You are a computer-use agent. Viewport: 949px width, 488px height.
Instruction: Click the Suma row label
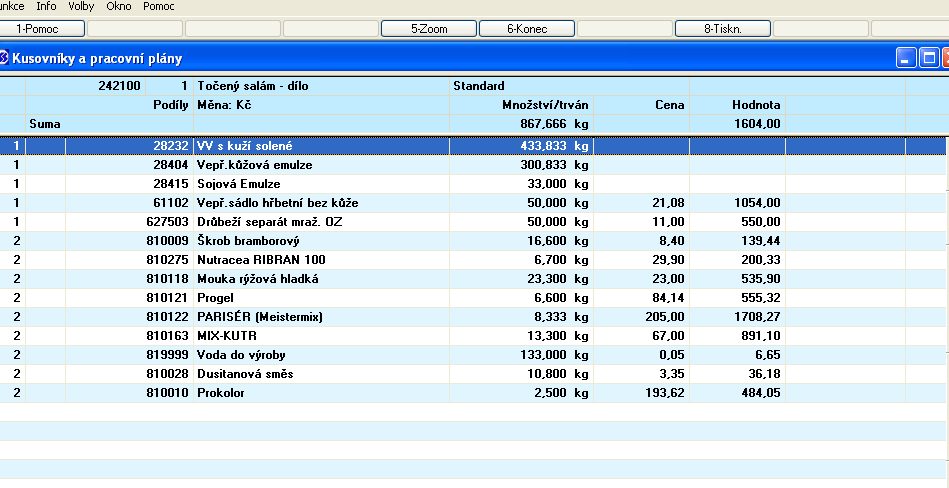click(45, 124)
